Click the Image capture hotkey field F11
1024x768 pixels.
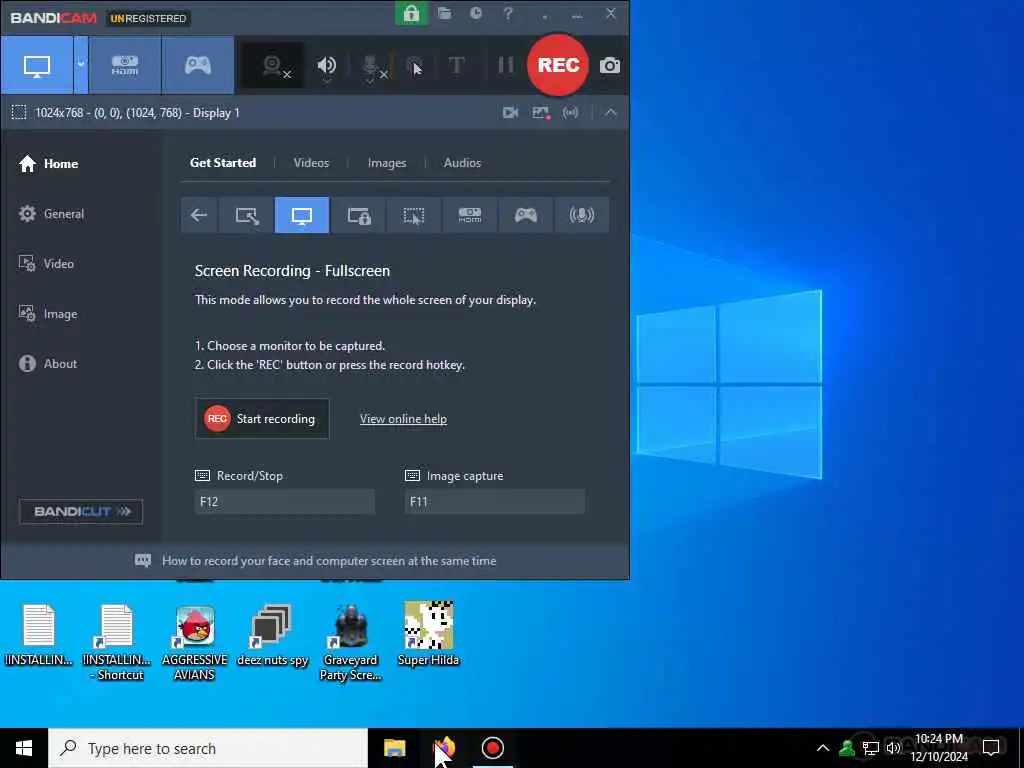coord(494,502)
